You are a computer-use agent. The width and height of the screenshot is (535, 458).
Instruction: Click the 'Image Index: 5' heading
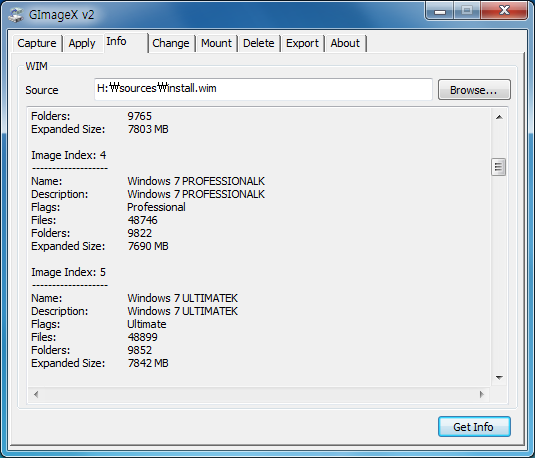(69, 272)
